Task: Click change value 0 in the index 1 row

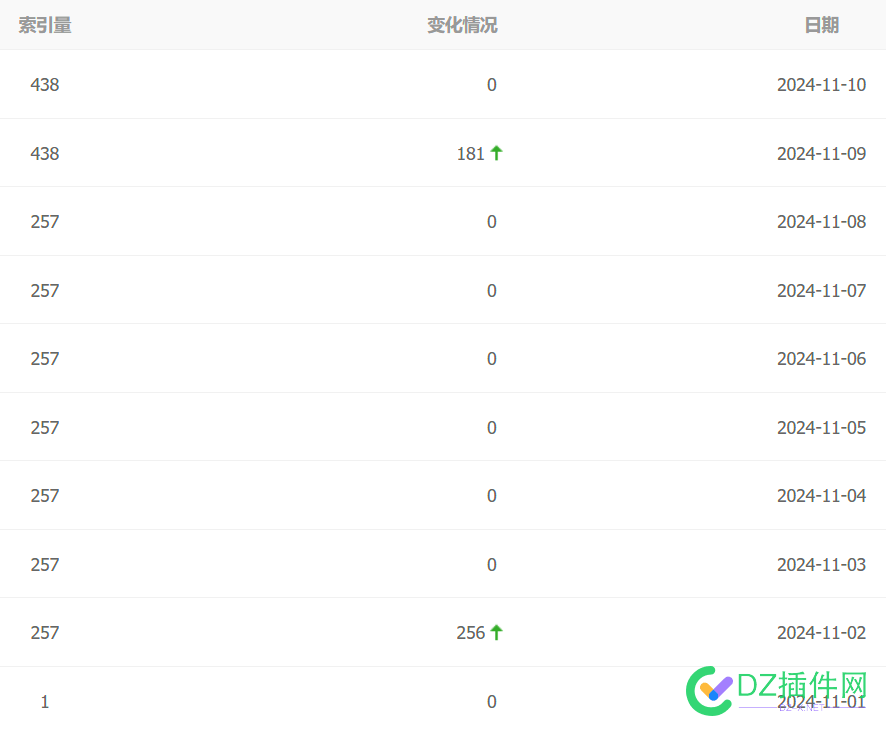Action: pos(492,702)
